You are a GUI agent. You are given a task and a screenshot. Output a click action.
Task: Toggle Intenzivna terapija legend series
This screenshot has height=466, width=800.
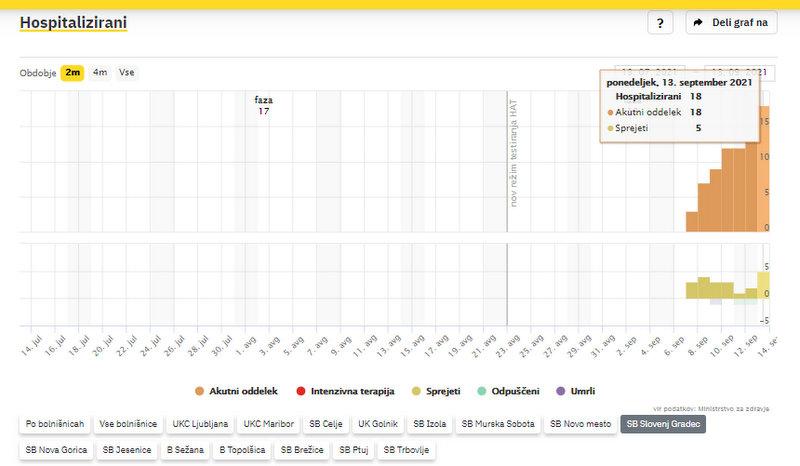click(x=346, y=390)
